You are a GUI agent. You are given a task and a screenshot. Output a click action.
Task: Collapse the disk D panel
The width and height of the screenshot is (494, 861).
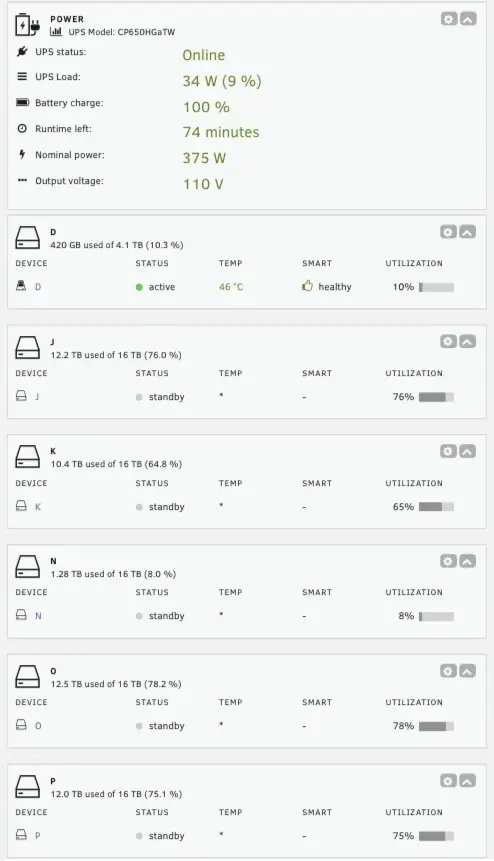click(467, 232)
